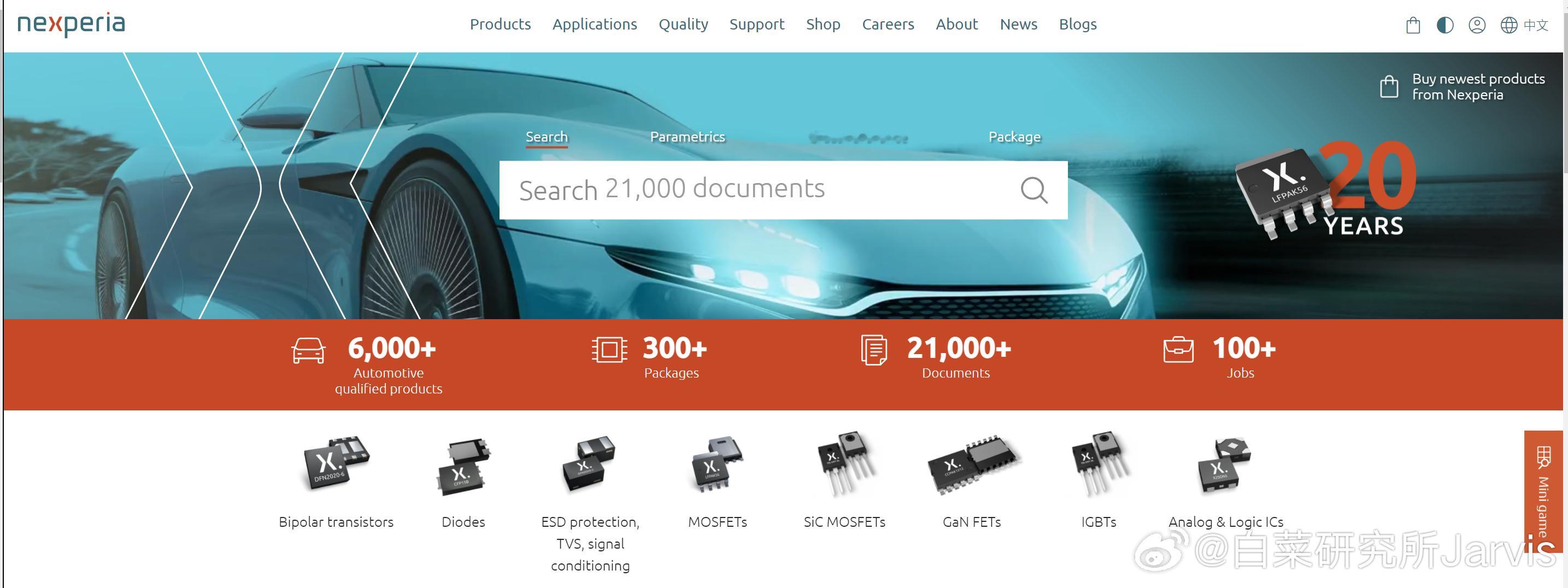
Task: Open the user account icon
Action: coord(1477,25)
